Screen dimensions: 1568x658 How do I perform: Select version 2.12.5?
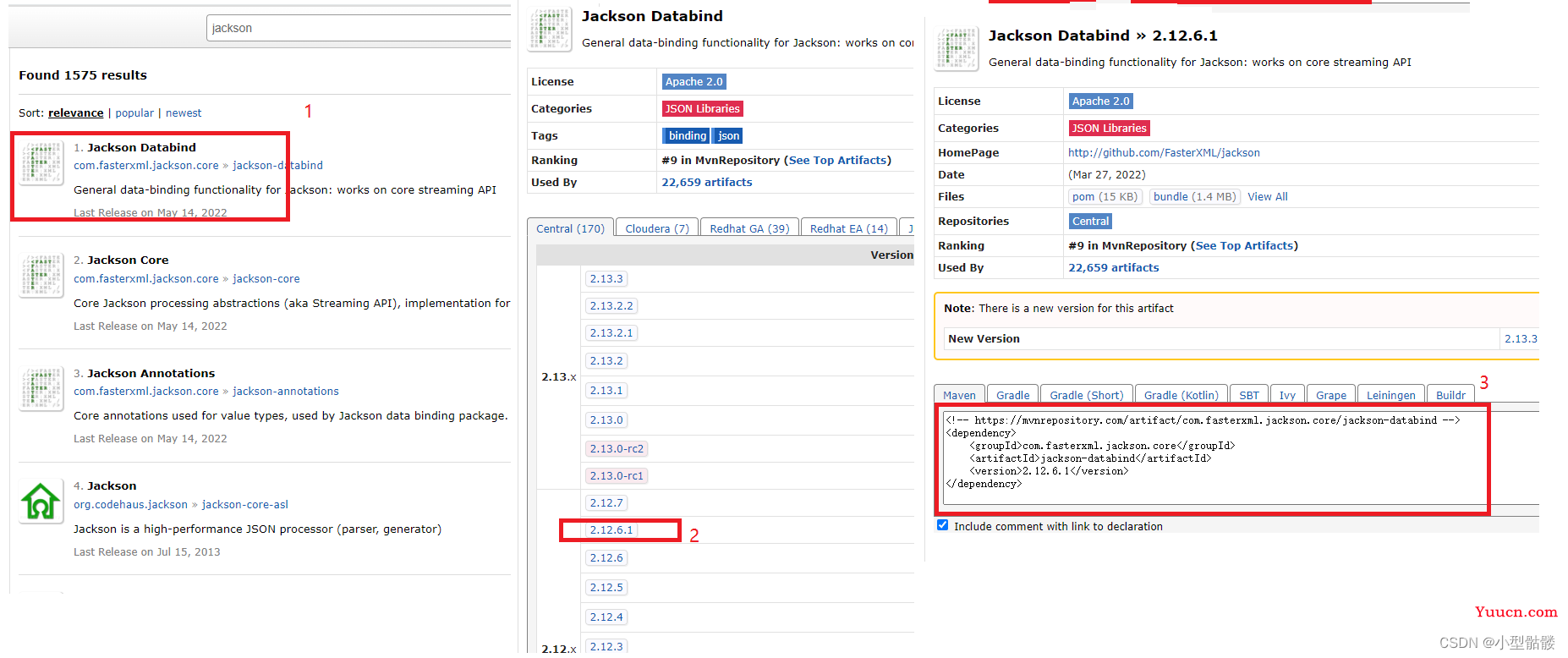click(606, 587)
